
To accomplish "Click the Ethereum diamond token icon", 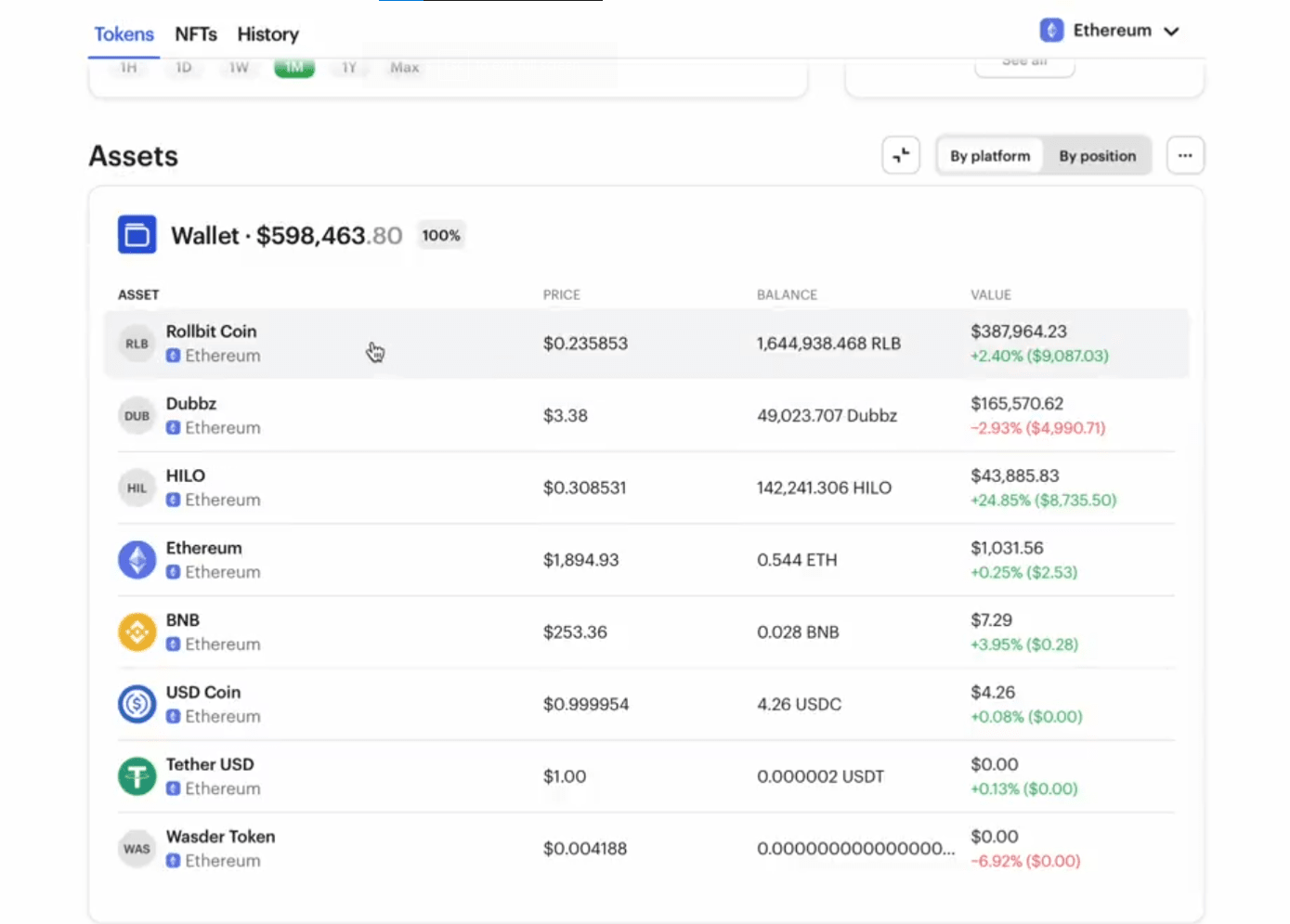I will coord(137,560).
